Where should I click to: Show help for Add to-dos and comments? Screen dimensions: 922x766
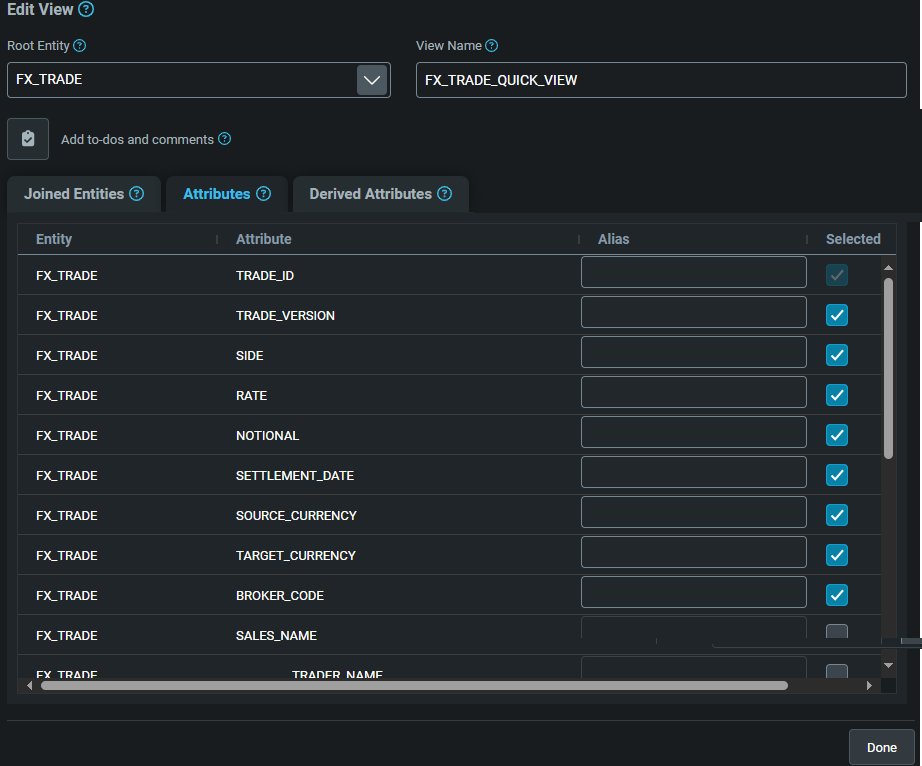(224, 139)
